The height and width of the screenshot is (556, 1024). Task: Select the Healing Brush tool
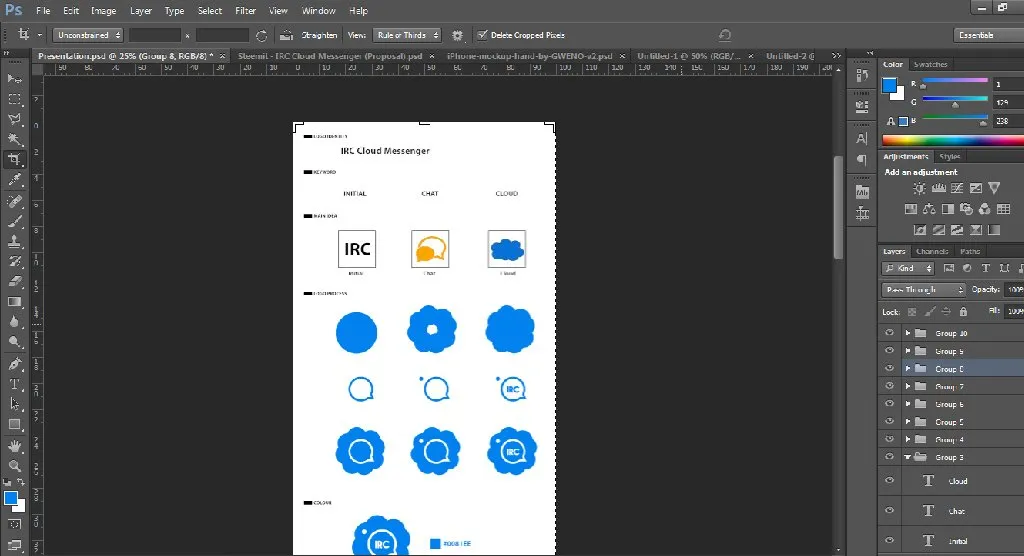(14, 201)
